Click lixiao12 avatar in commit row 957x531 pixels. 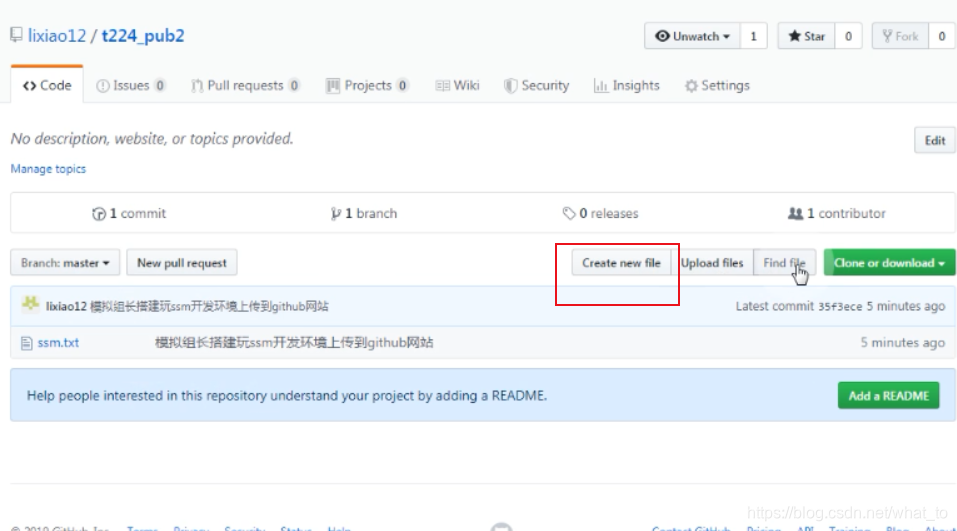(31, 304)
